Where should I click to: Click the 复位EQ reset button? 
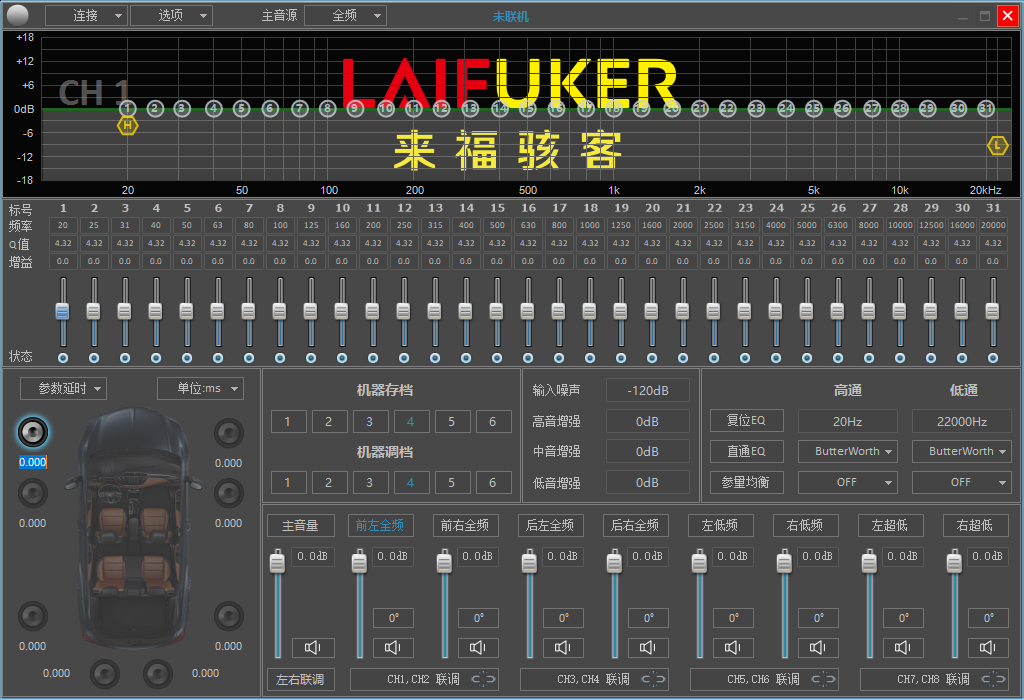click(x=746, y=421)
